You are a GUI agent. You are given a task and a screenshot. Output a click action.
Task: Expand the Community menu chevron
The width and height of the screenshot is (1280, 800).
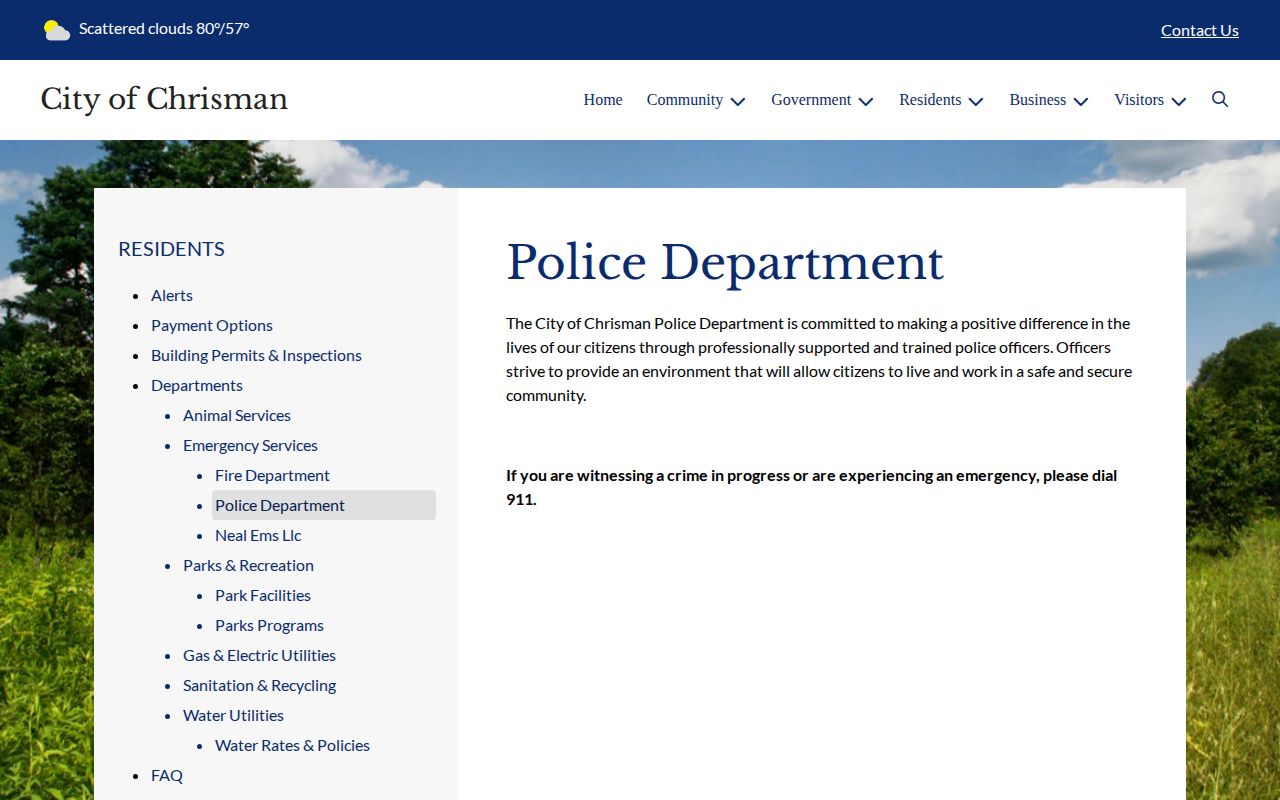pyautogui.click(x=738, y=101)
